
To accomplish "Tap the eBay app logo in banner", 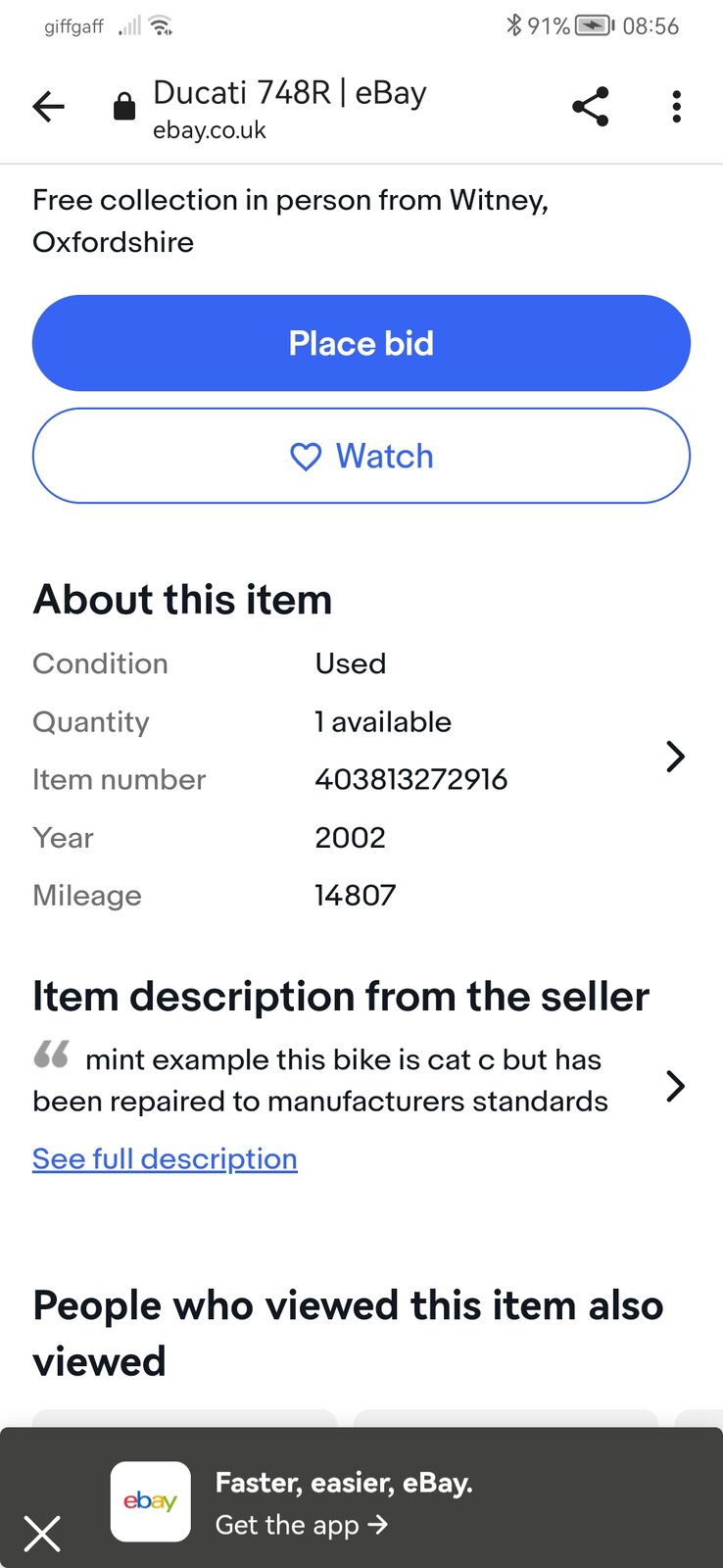I will (151, 1501).
